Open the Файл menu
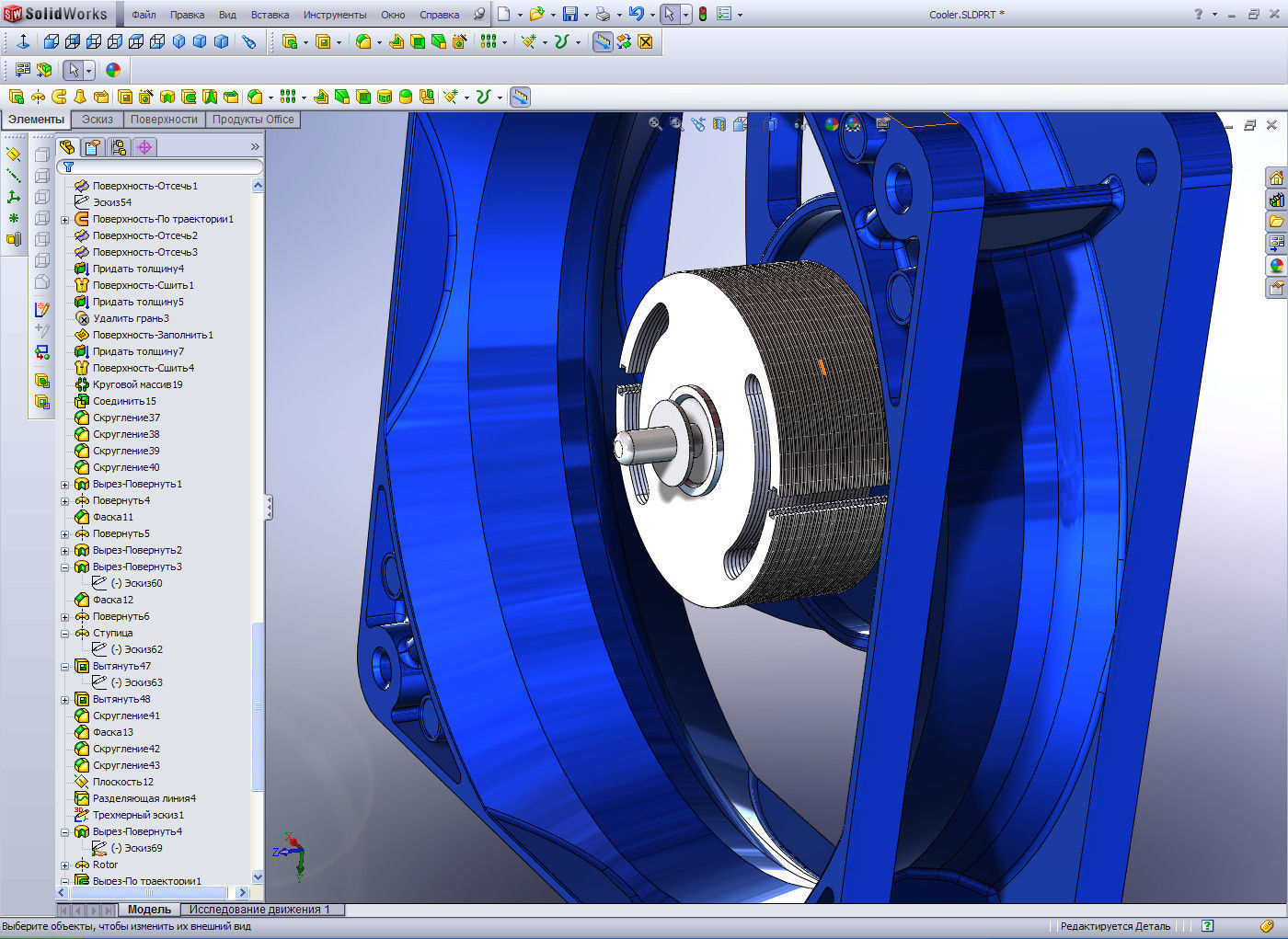Image resolution: width=1288 pixels, height=939 pixels. [144, 15]
